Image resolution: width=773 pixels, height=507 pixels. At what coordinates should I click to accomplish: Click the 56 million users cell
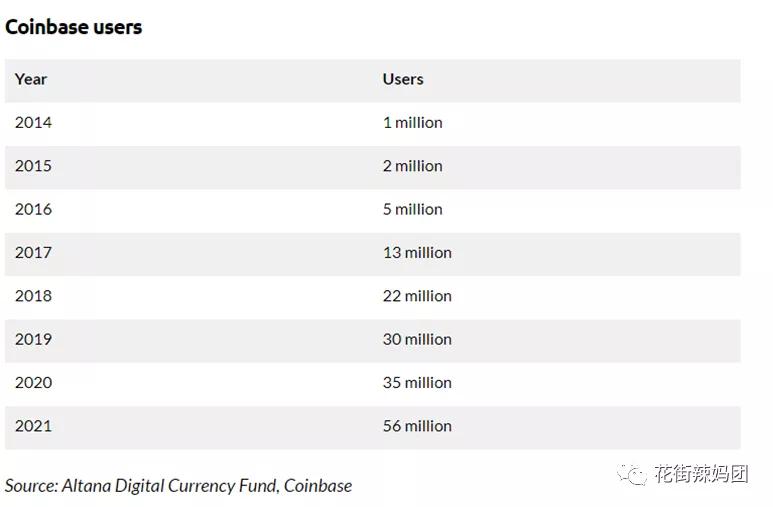point(417,426)
